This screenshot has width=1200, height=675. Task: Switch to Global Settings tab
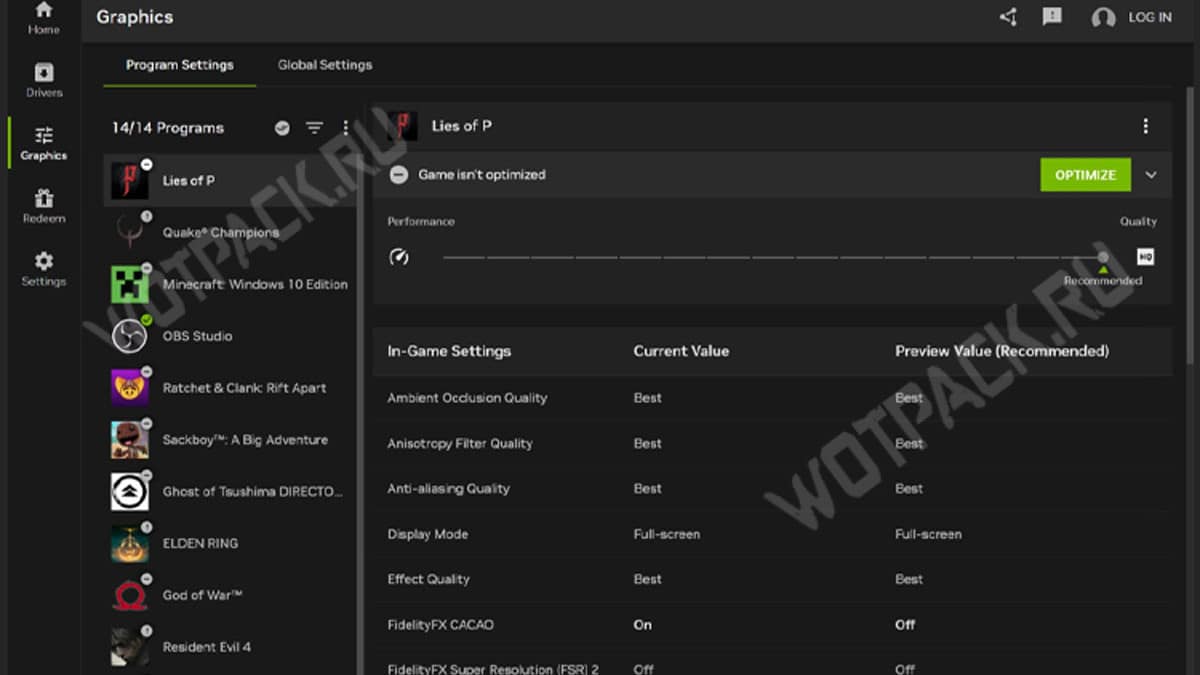click(325, 65)
